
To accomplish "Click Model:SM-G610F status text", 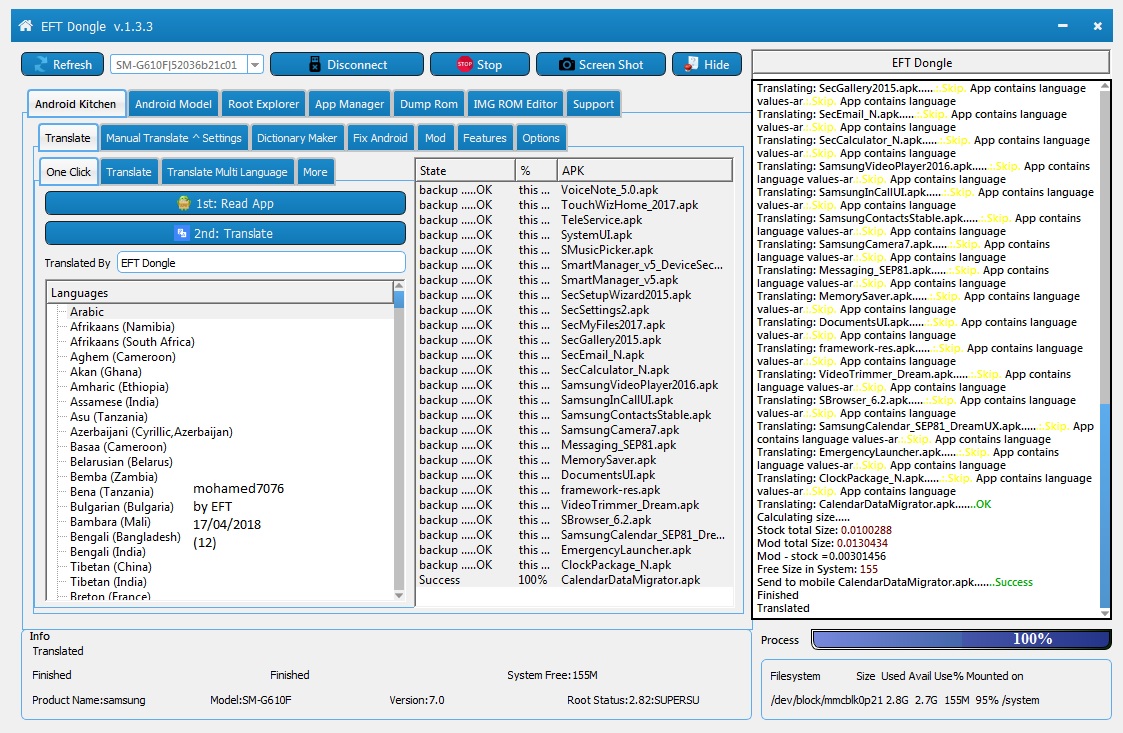I will click(251, 700).
